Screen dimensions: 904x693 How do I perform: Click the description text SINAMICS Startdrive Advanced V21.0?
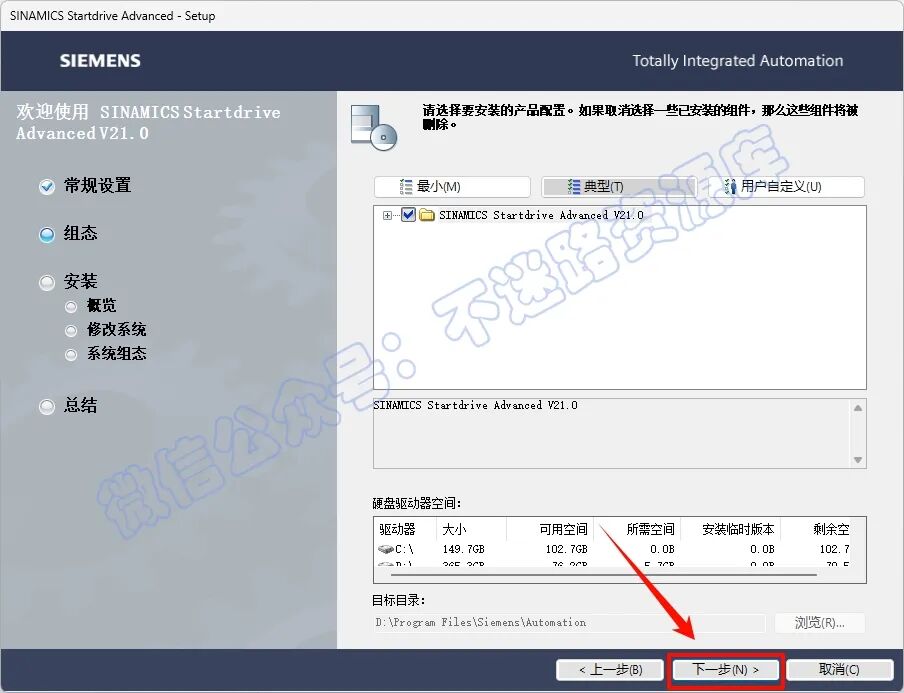click(475, 405)
